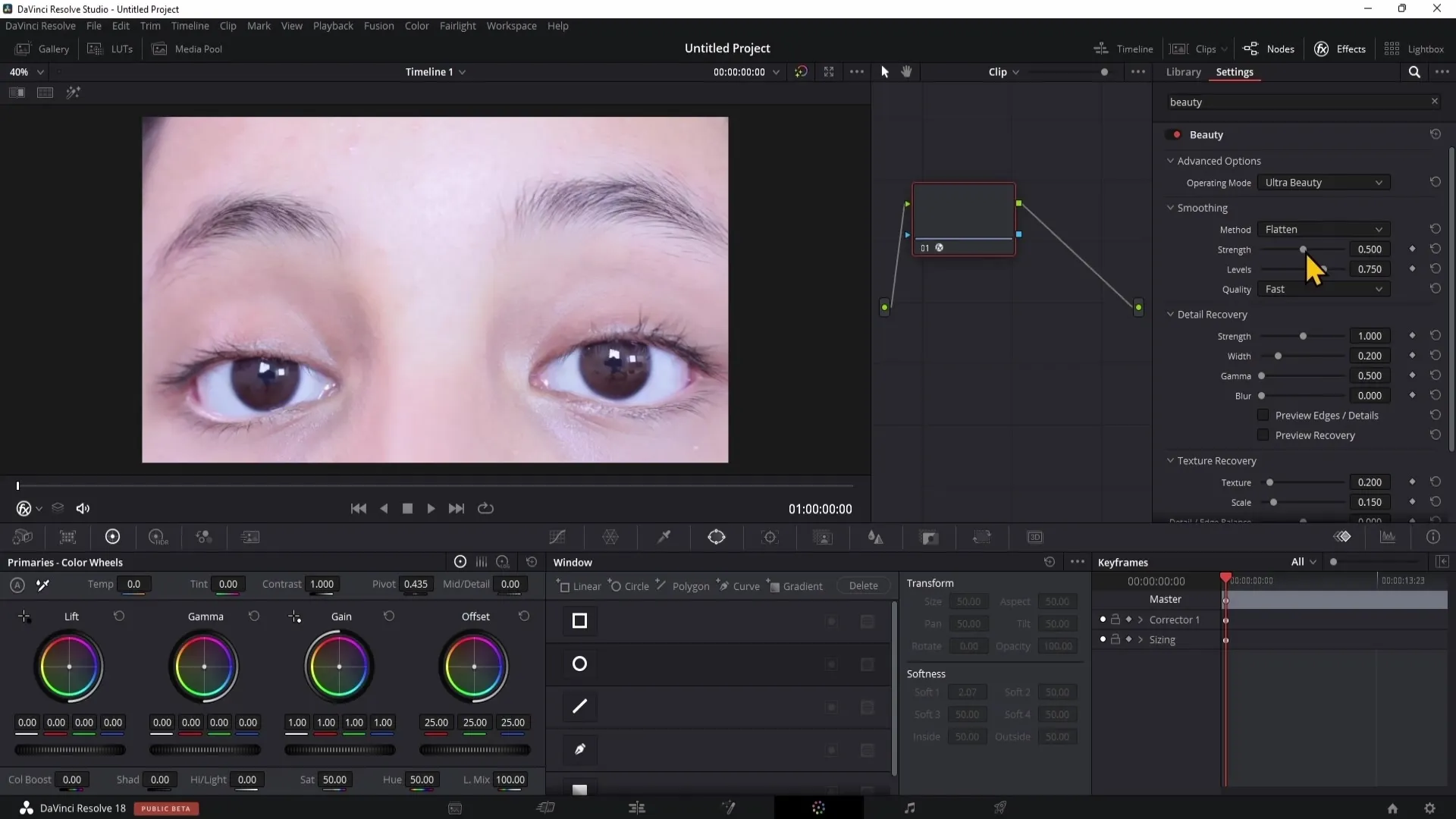Toggle clip audio mute icon

[83, 508]
